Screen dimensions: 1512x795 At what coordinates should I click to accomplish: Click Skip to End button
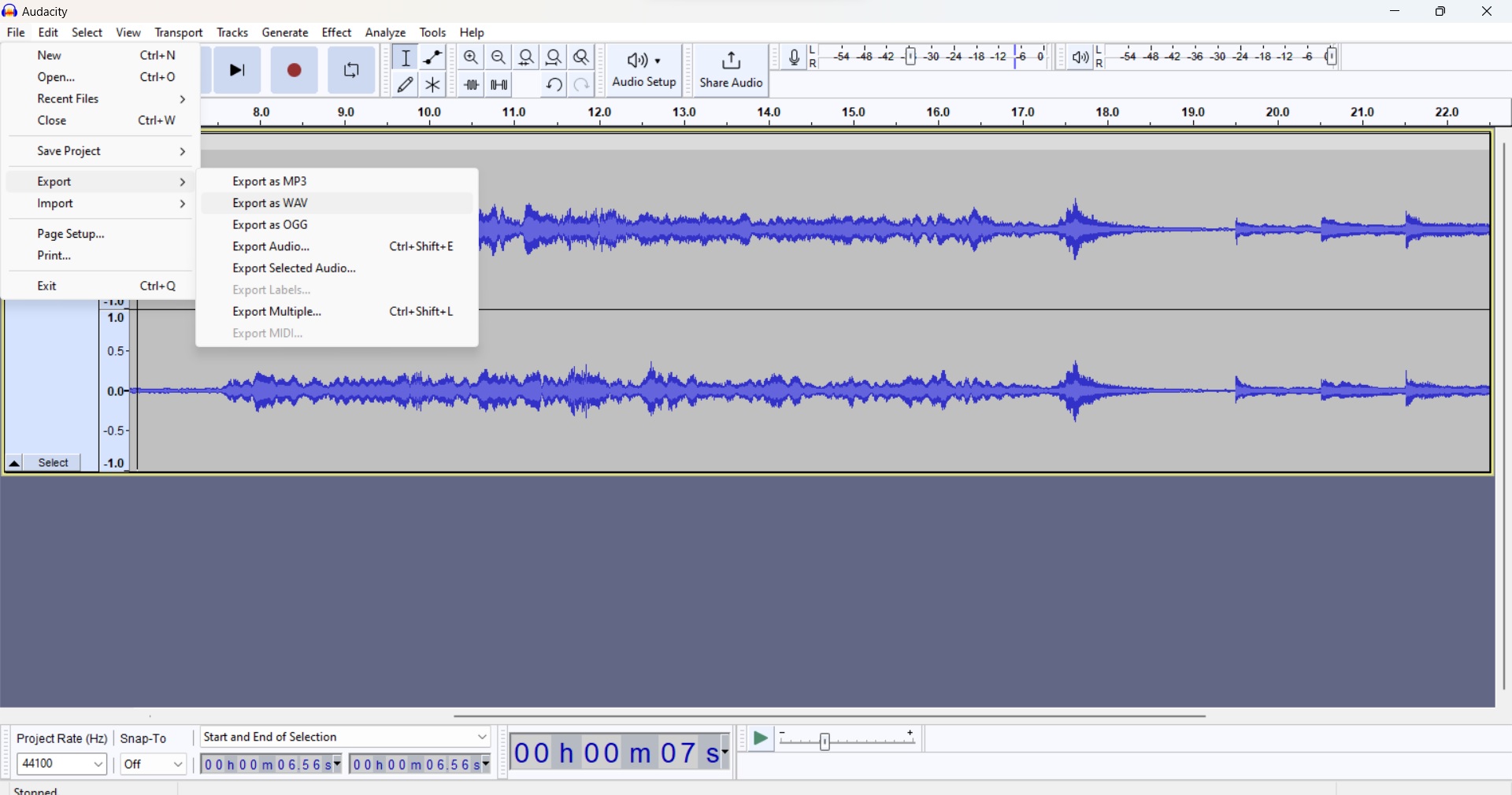237,71
